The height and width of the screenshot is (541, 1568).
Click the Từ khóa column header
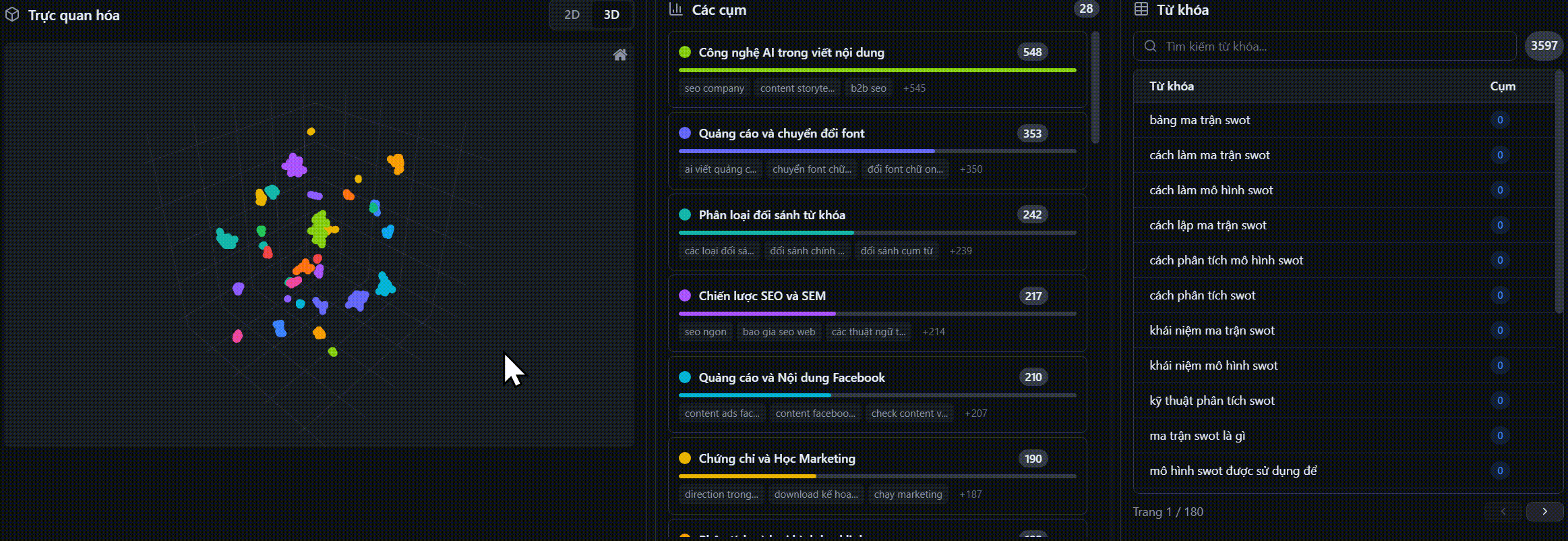pyautogui.click(x=1172, y=86)
